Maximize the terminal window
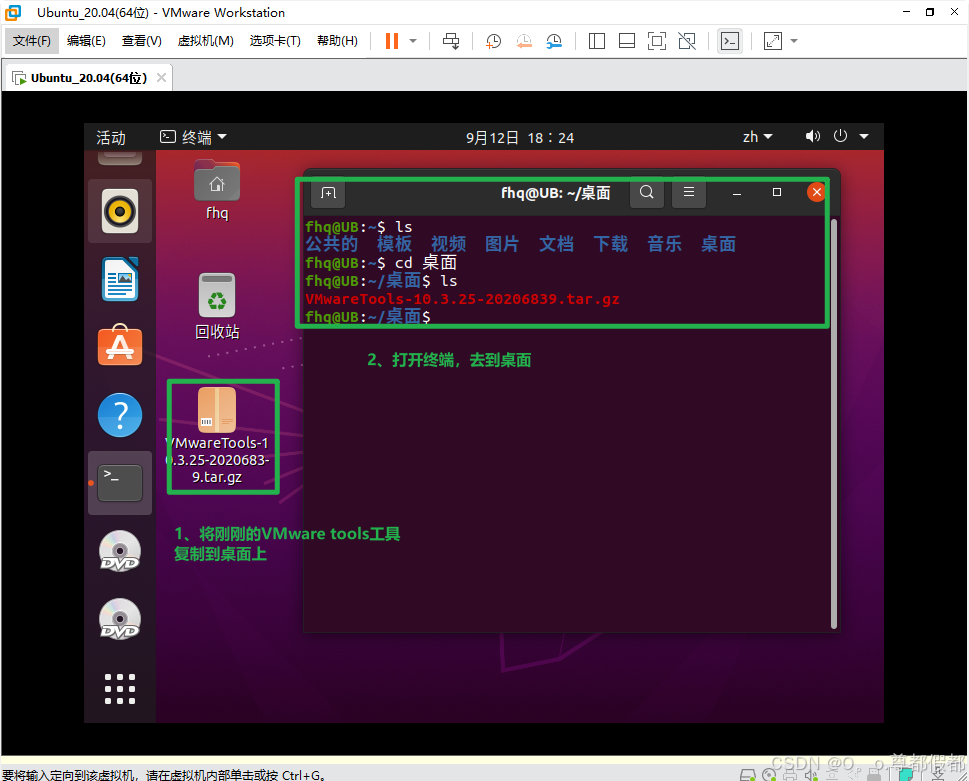The width and height of the screenshot is (969, 781). (x=777, y=193)
